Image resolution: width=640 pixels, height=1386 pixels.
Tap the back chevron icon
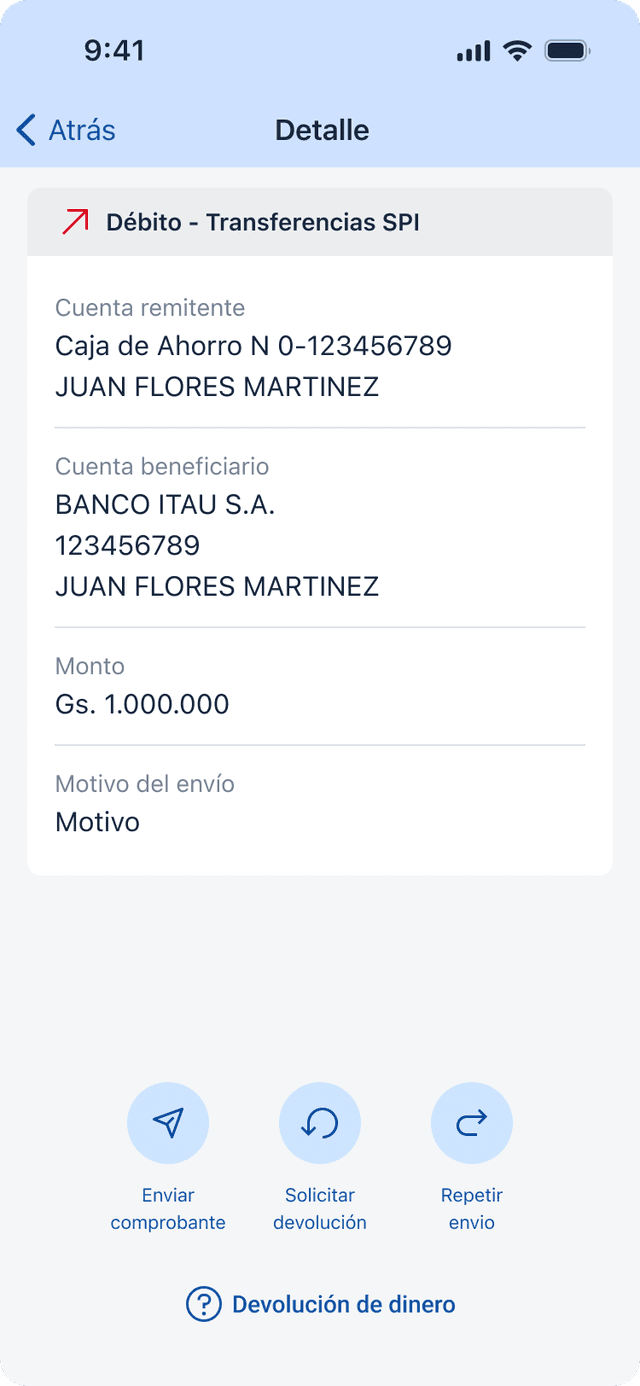click(26, 130)
